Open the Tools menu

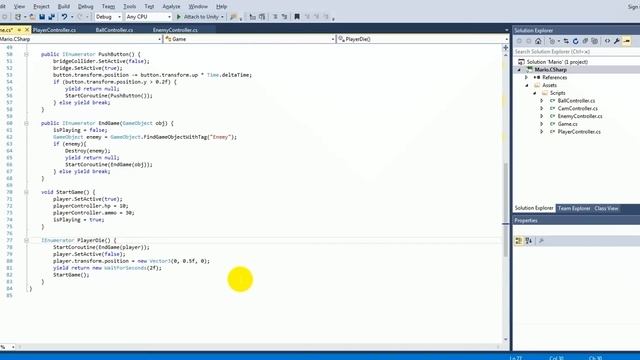[129, 7]
